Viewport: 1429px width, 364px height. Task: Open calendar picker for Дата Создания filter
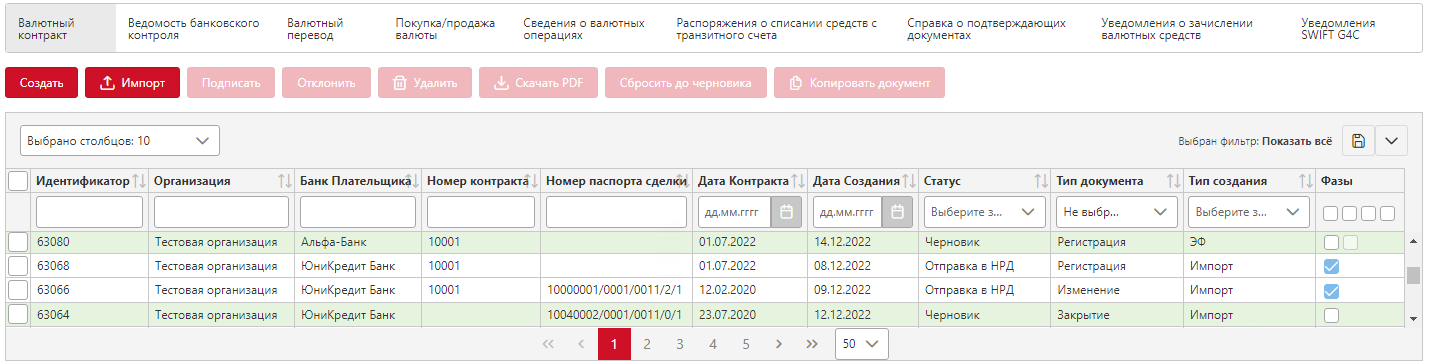(x=898, y=212)
